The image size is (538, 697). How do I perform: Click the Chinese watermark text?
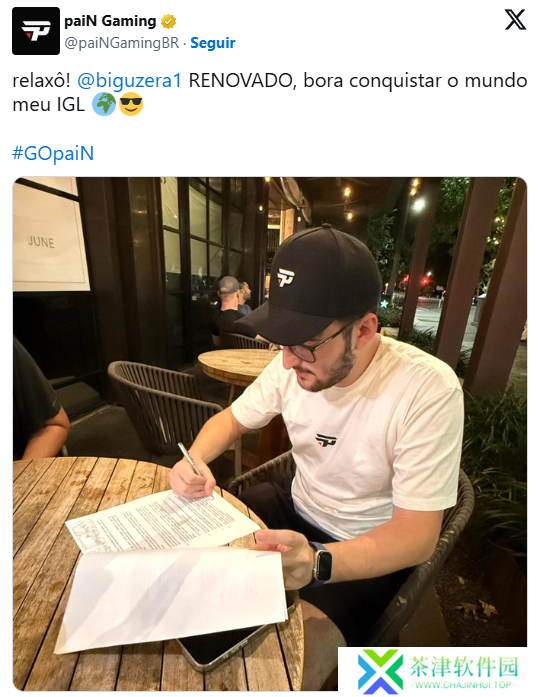tap(464, 666)
